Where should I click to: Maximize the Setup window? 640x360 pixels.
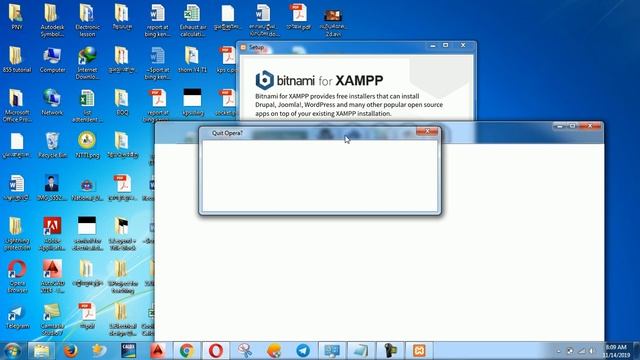tap(446, 45)
